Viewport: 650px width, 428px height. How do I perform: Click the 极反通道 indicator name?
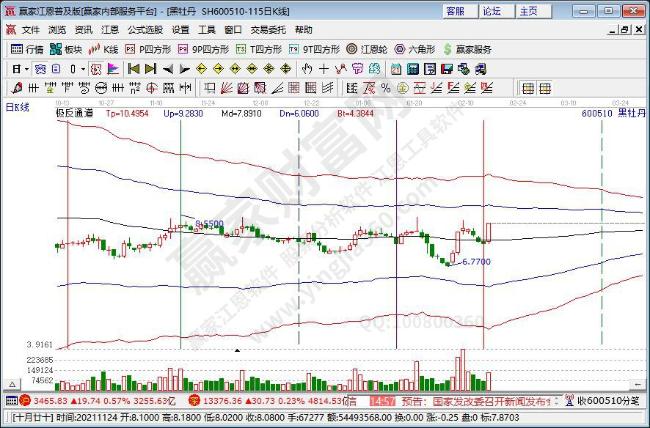(x=75, y=113)
